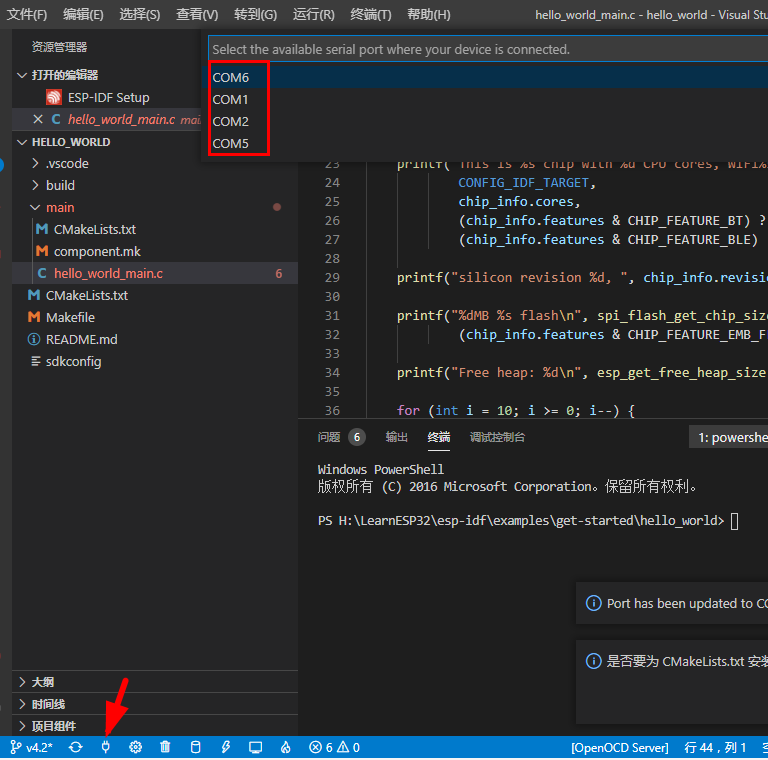This screenshot has width=768, height=760.
Task: Click the errors and warnings counter
Action: pos(334,747)
